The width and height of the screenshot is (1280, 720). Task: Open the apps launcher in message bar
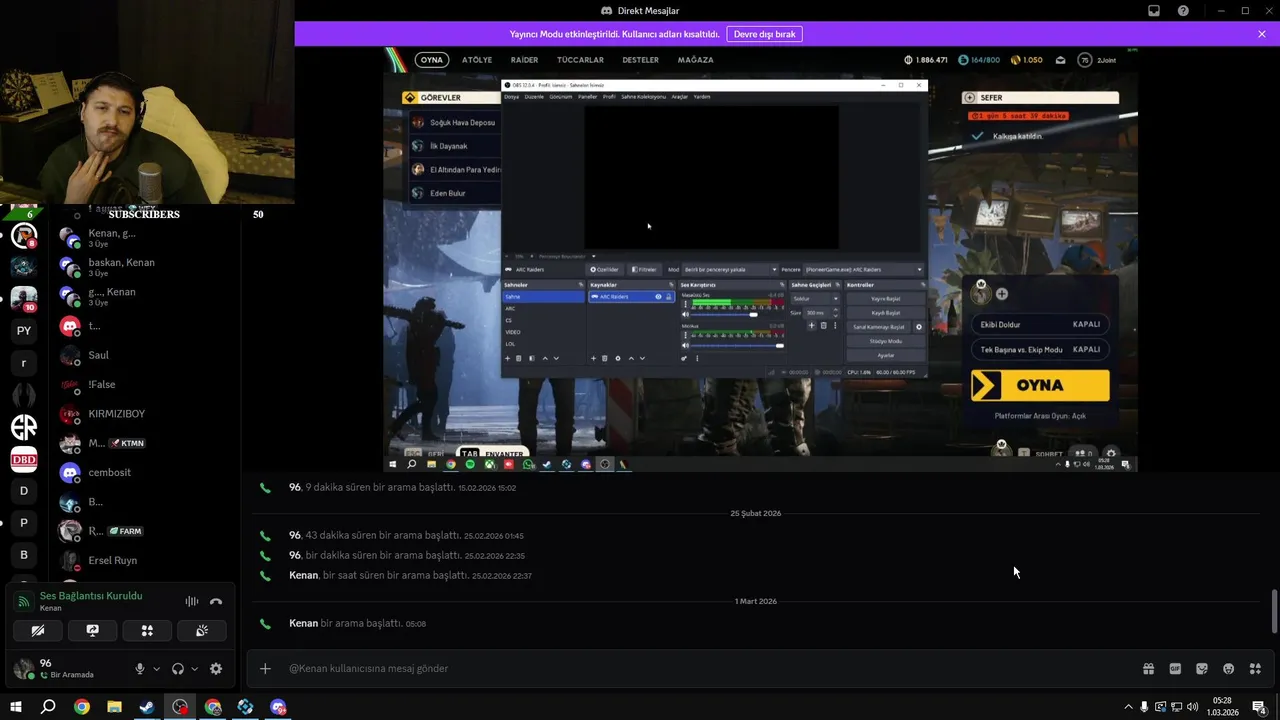click(x=1255, y=669)
